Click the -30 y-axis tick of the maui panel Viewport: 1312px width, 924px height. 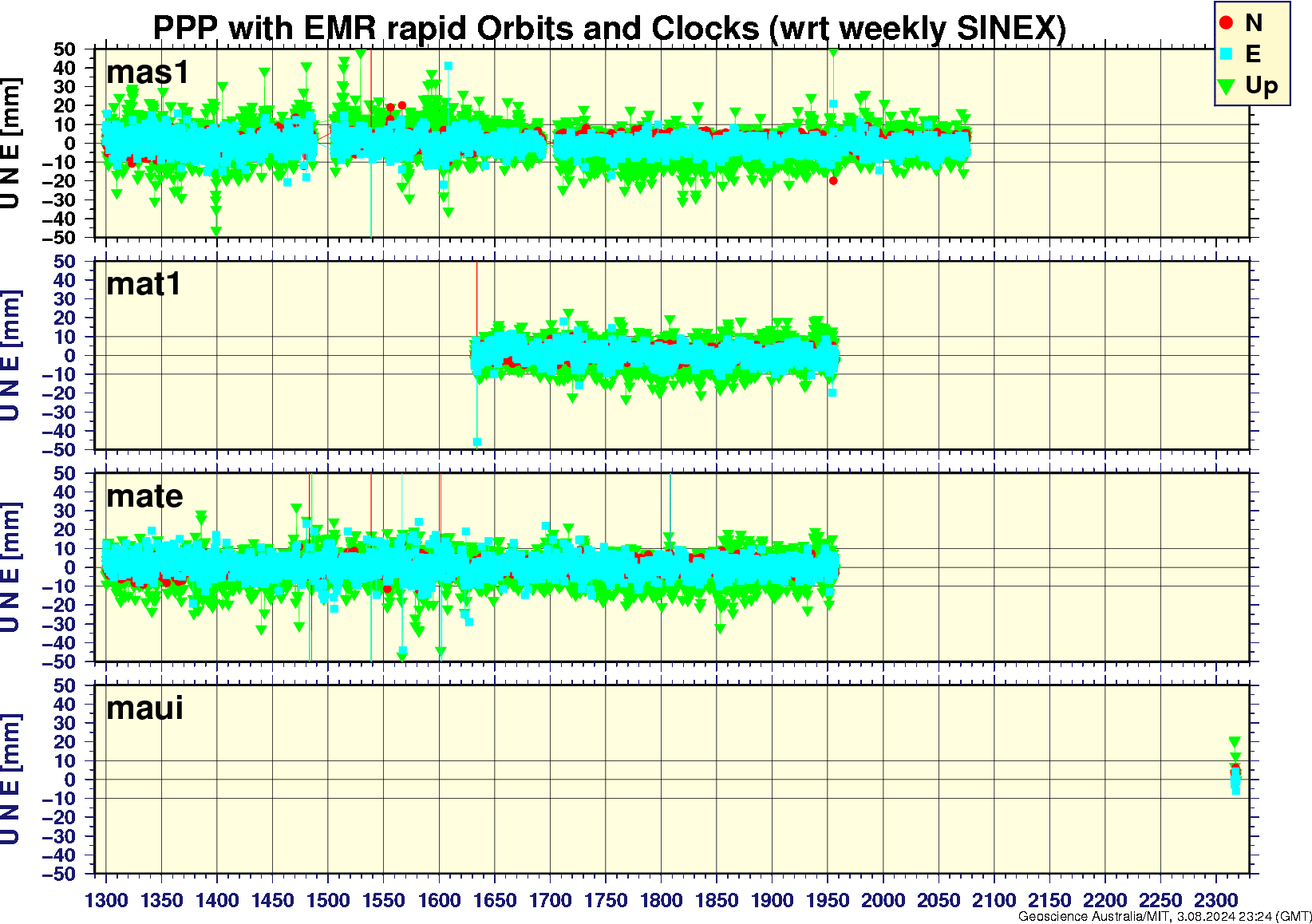[x=60, y=836]
